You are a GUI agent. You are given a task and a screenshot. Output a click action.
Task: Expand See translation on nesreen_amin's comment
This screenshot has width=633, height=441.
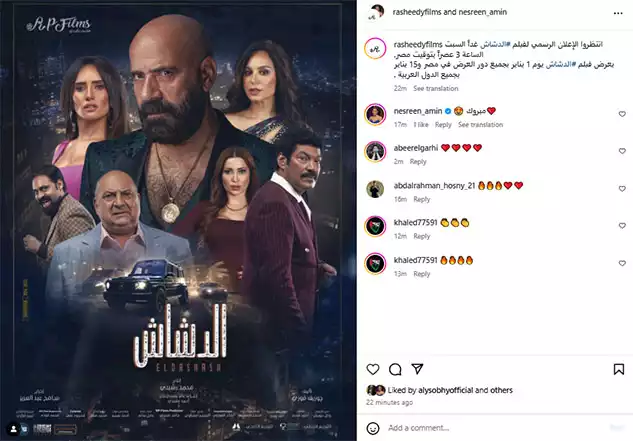[x=480, y=125]
